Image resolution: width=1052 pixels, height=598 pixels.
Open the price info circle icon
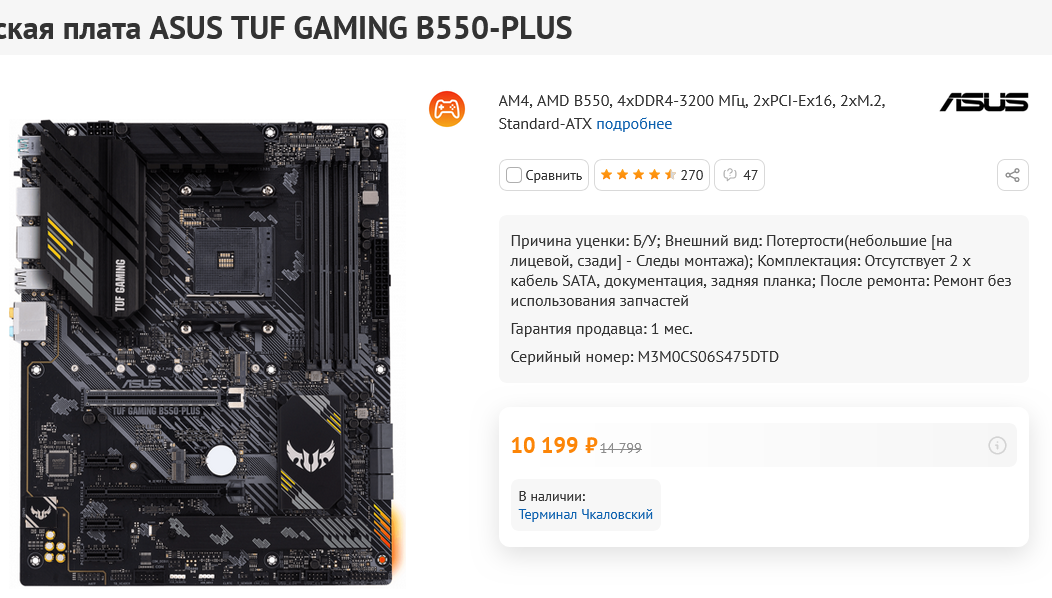pyautogui.click(x=997, y=445)
